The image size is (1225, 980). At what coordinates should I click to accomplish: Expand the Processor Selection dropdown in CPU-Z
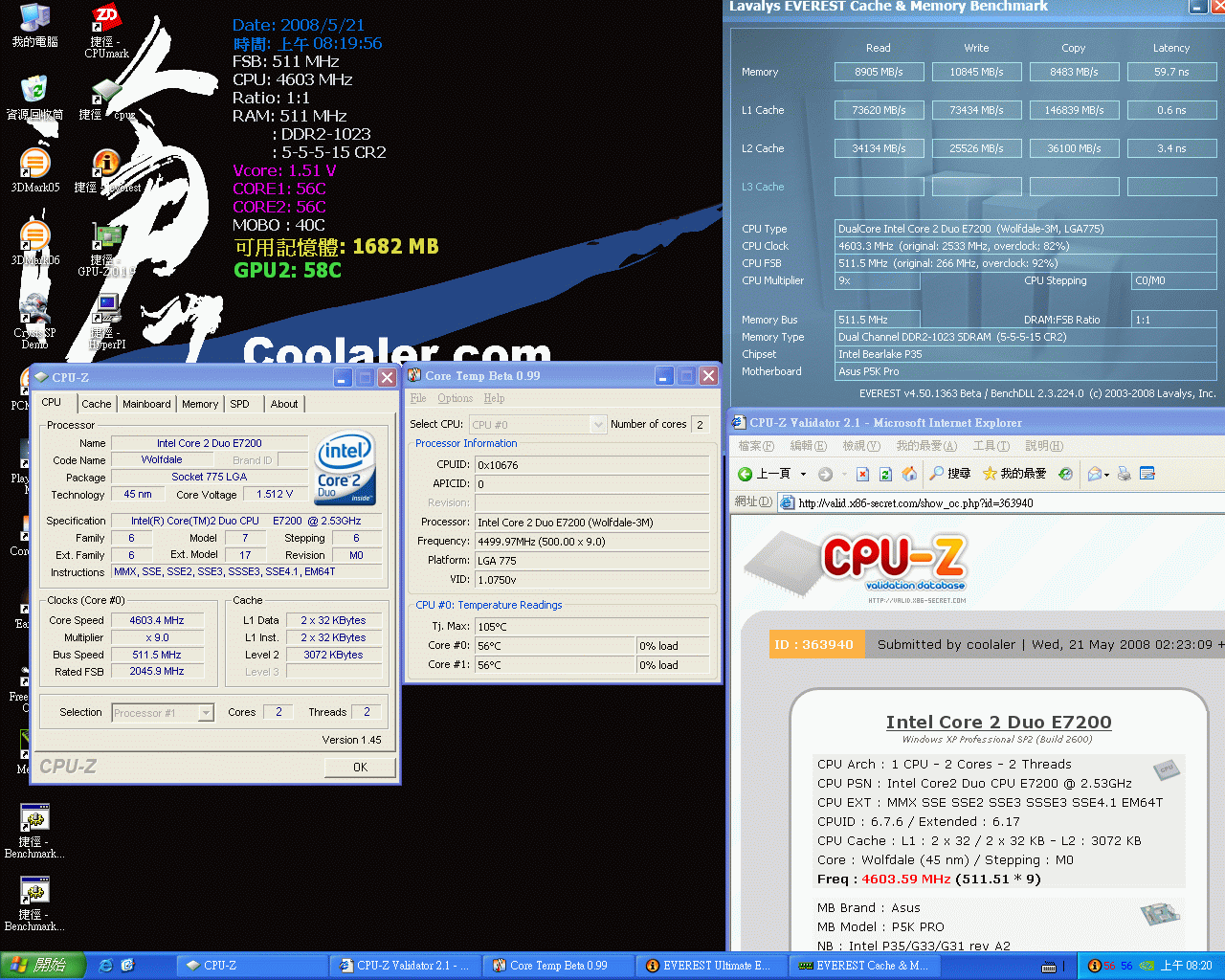(205, 713)
